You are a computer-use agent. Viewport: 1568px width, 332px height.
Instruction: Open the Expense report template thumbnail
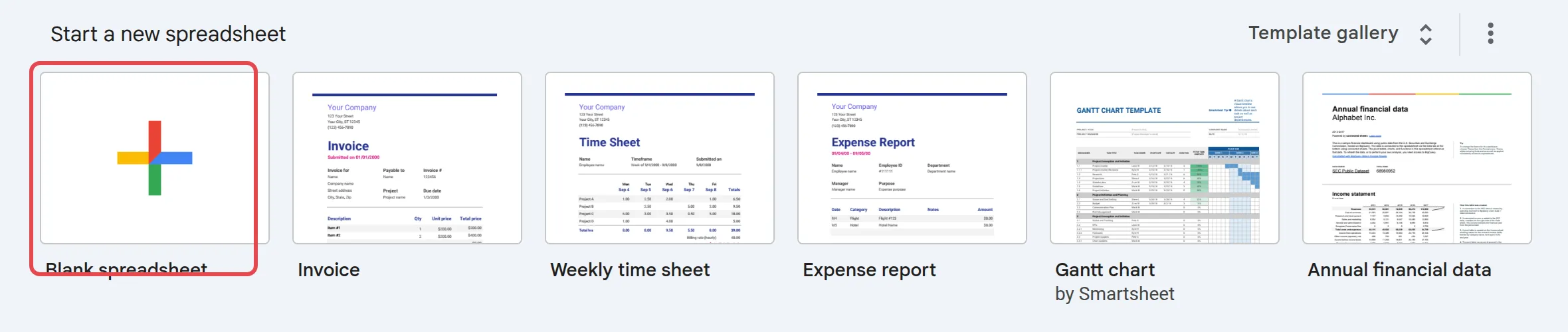(x=912, y=158)
